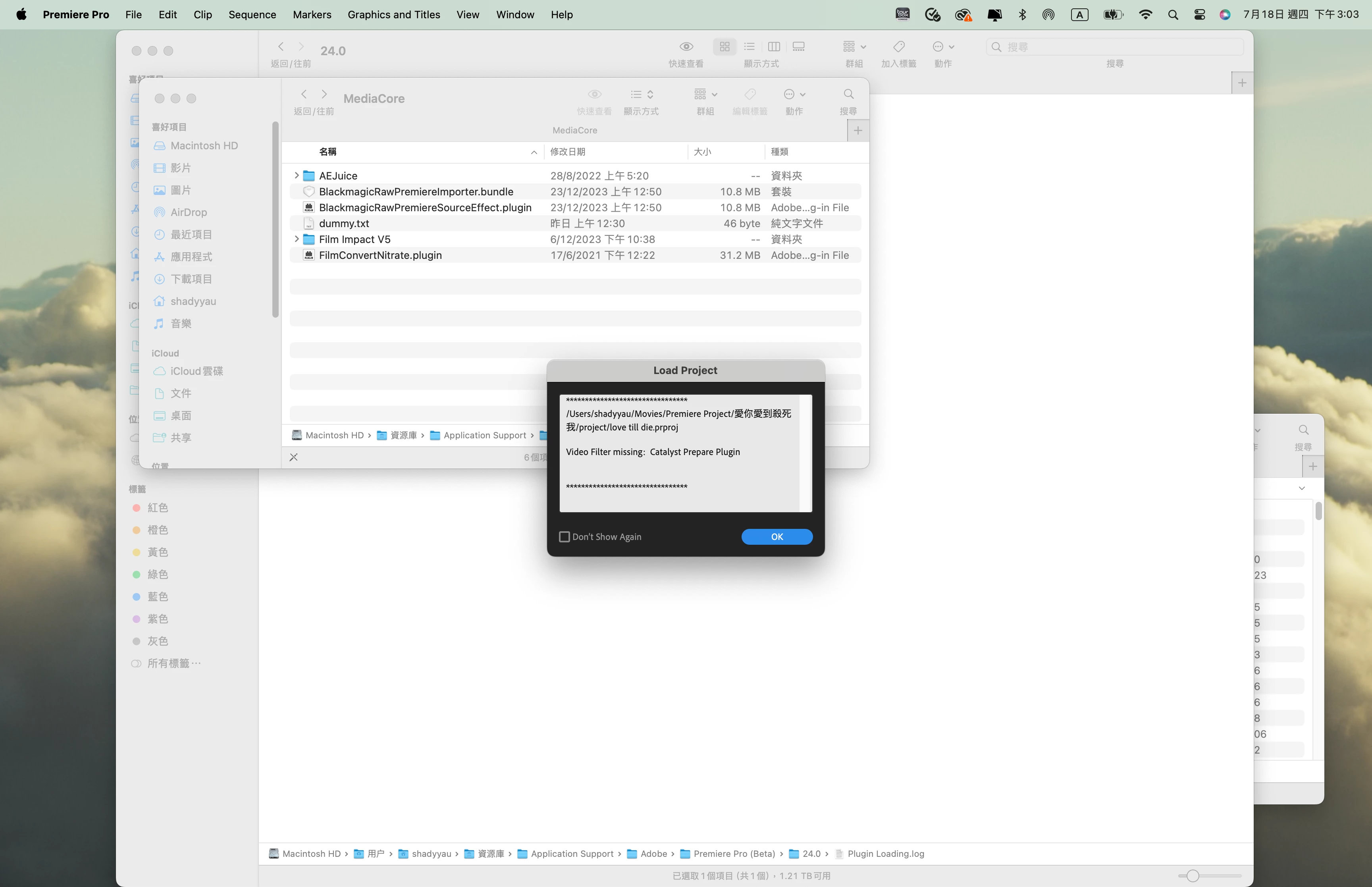Enable the Don't Show Again checkbox
The height and width of the screenshot is (887, 1372).
[x=564, y=537]
